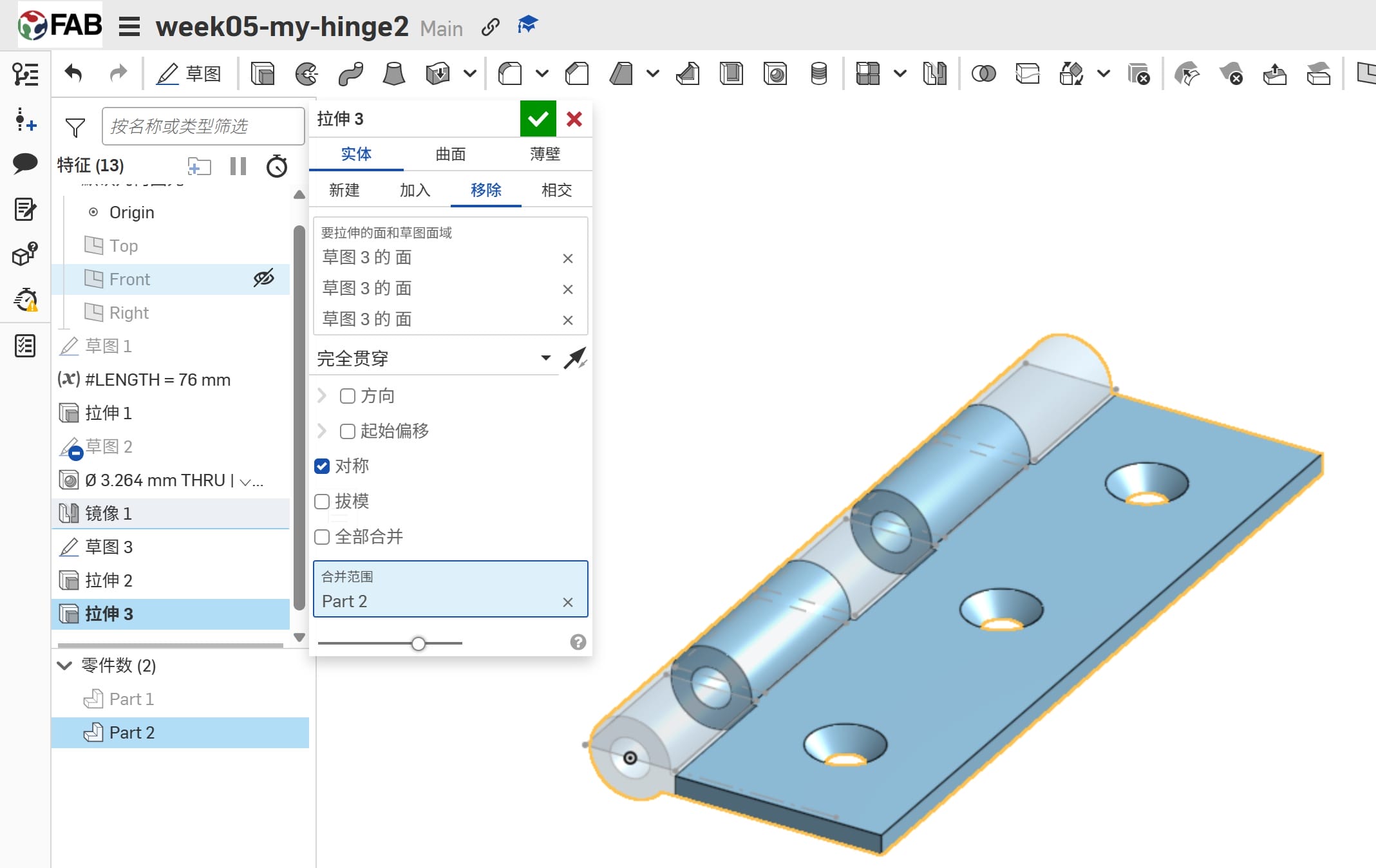Viewport: 1376px width, 868px height.
Task: Click the Undo arrow
Action: (74, 74)
